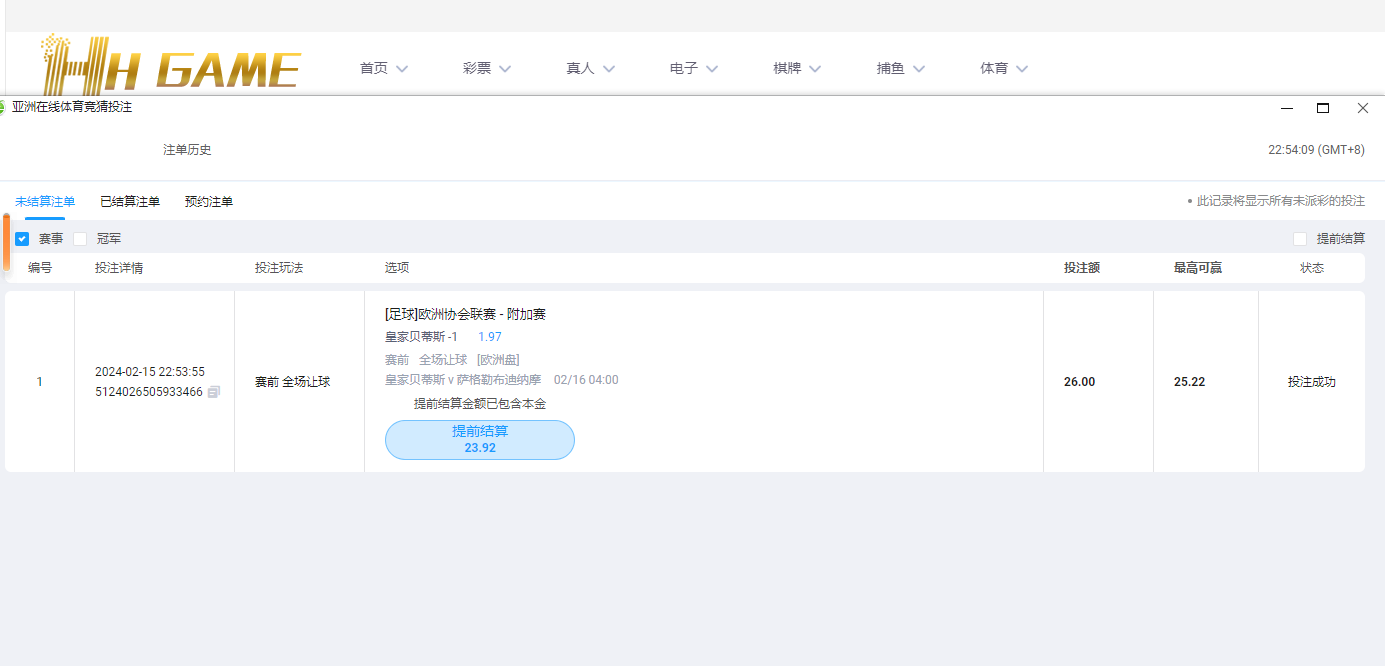The width and height of the screenshot is (1385, 666).
Task: Open the 预约注单 tab
Action: coord(209,201)
